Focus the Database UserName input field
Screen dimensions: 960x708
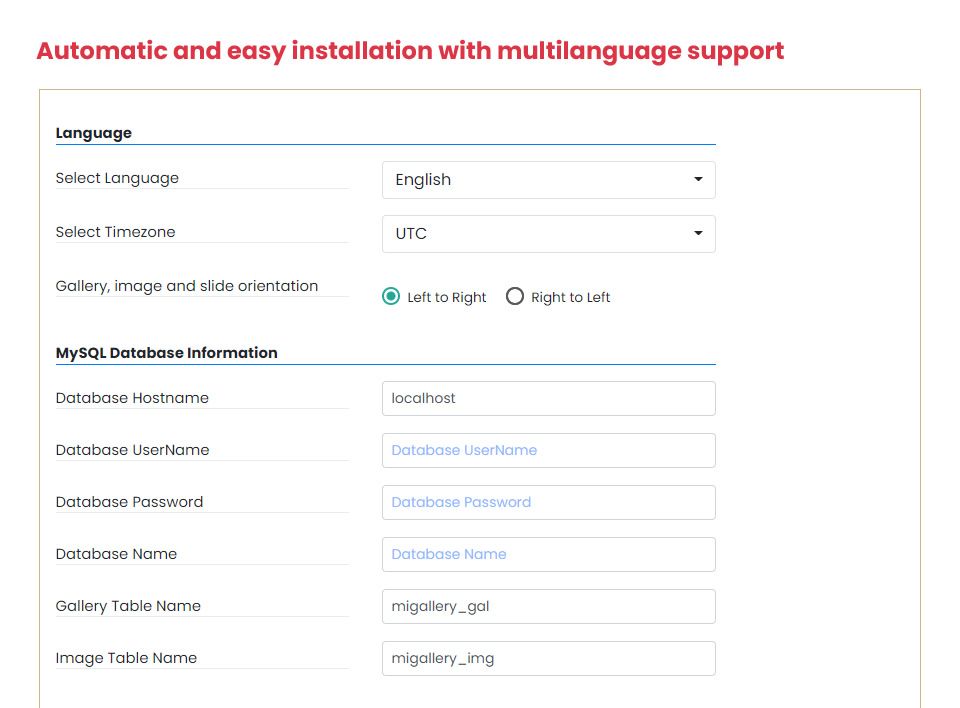click(548, 450)
